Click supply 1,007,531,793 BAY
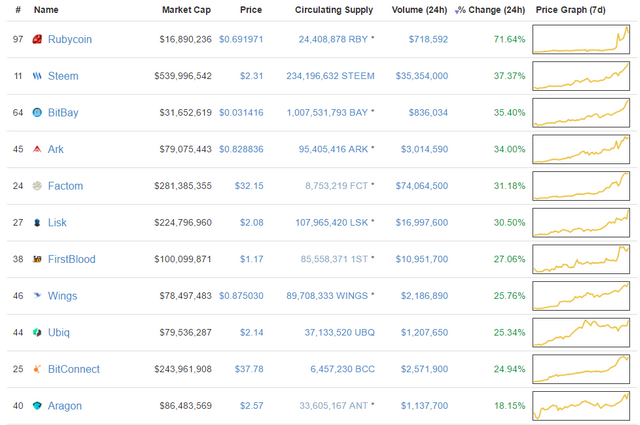This screenshot has width=640, height=425. point(327,113)
